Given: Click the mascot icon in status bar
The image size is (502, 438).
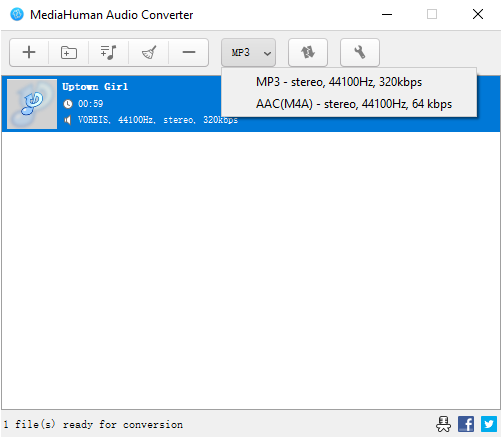Looking at the screenshot, I should coord(443,424).
